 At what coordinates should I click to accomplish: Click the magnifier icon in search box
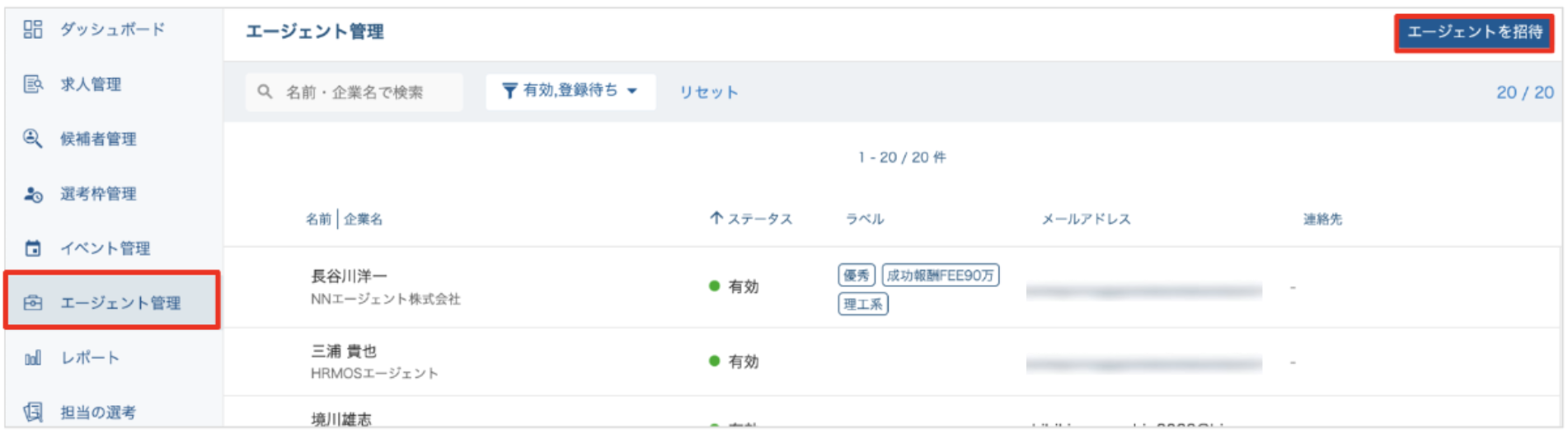[x=265, y=92]
